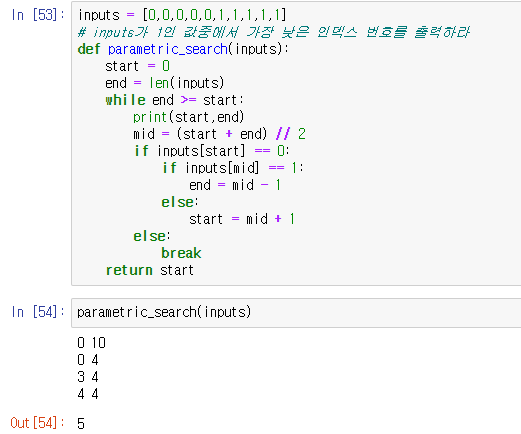Click the In [53] cell prompt label
521x434 pixels.
coord(38,15)
